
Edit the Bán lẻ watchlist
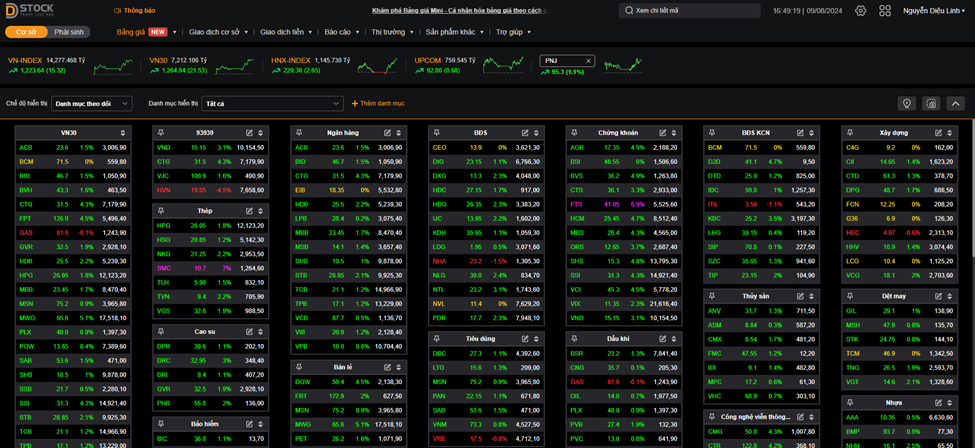(387, 367)
